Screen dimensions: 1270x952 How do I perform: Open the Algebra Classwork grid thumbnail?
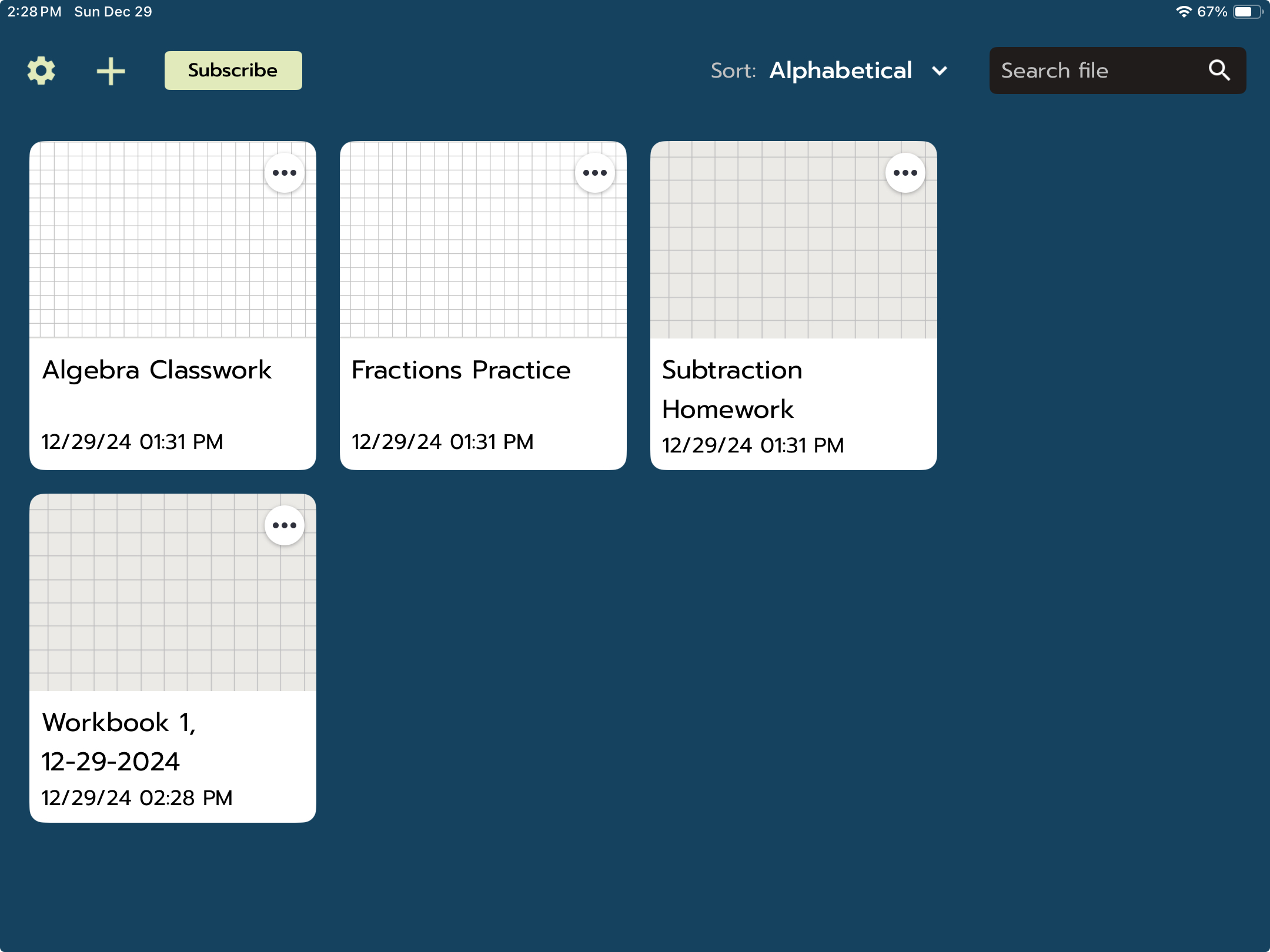(x=153, y=247)
